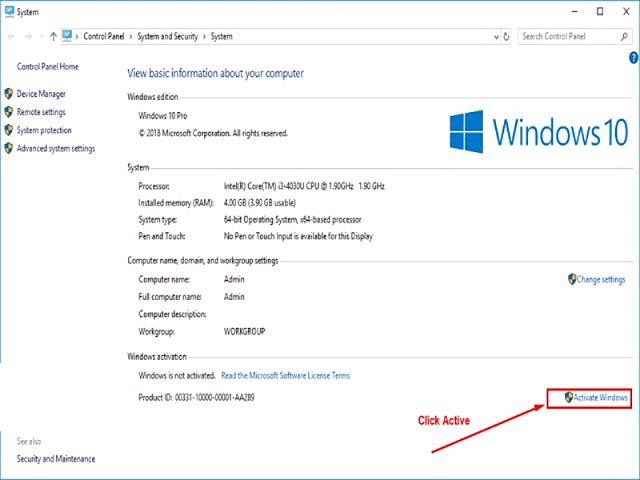Click shield icon next to Activate Windows
640x480 pixels.
coord(569,397)
